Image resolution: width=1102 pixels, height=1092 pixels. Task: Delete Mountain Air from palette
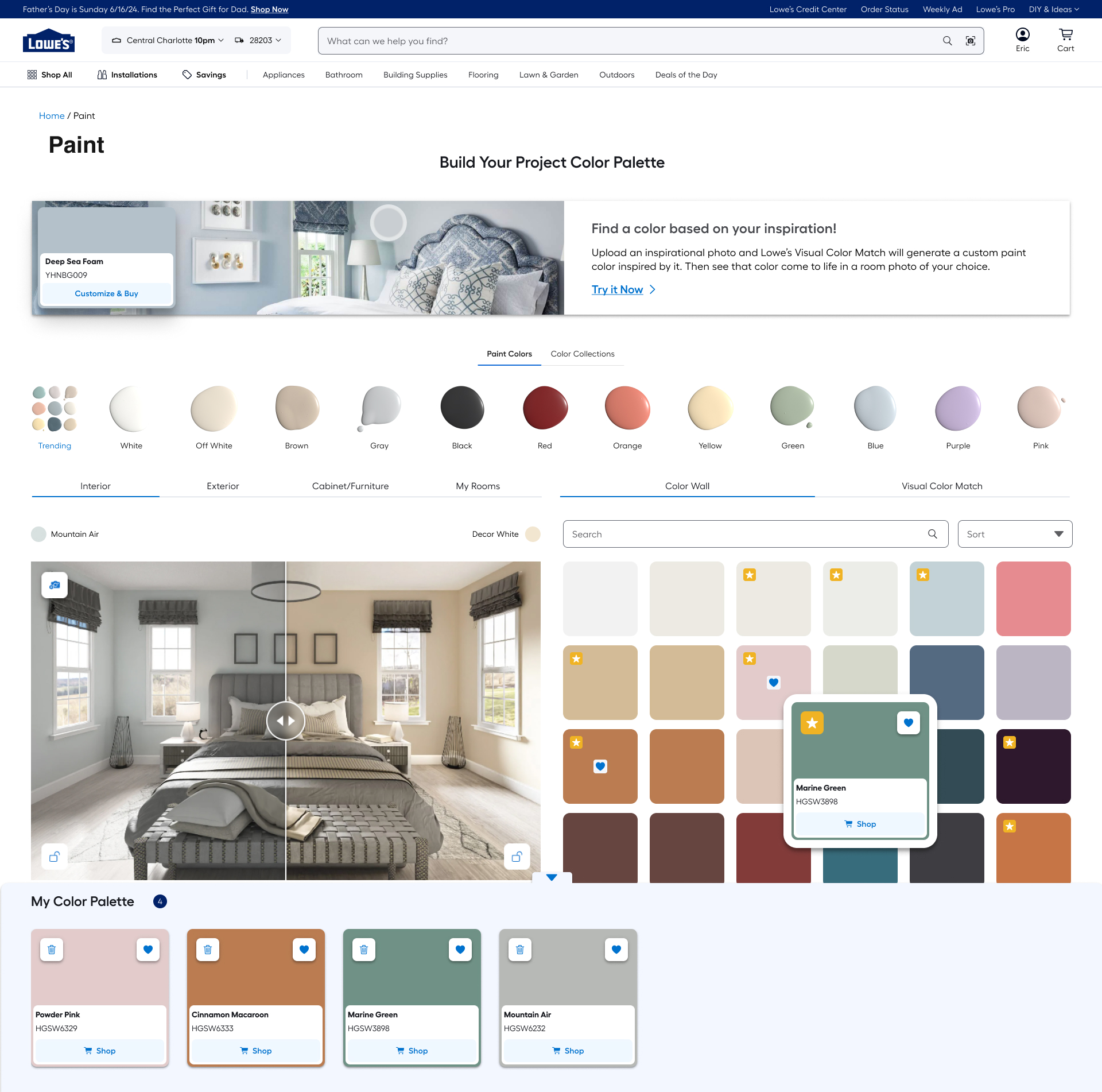pos(520,950)
